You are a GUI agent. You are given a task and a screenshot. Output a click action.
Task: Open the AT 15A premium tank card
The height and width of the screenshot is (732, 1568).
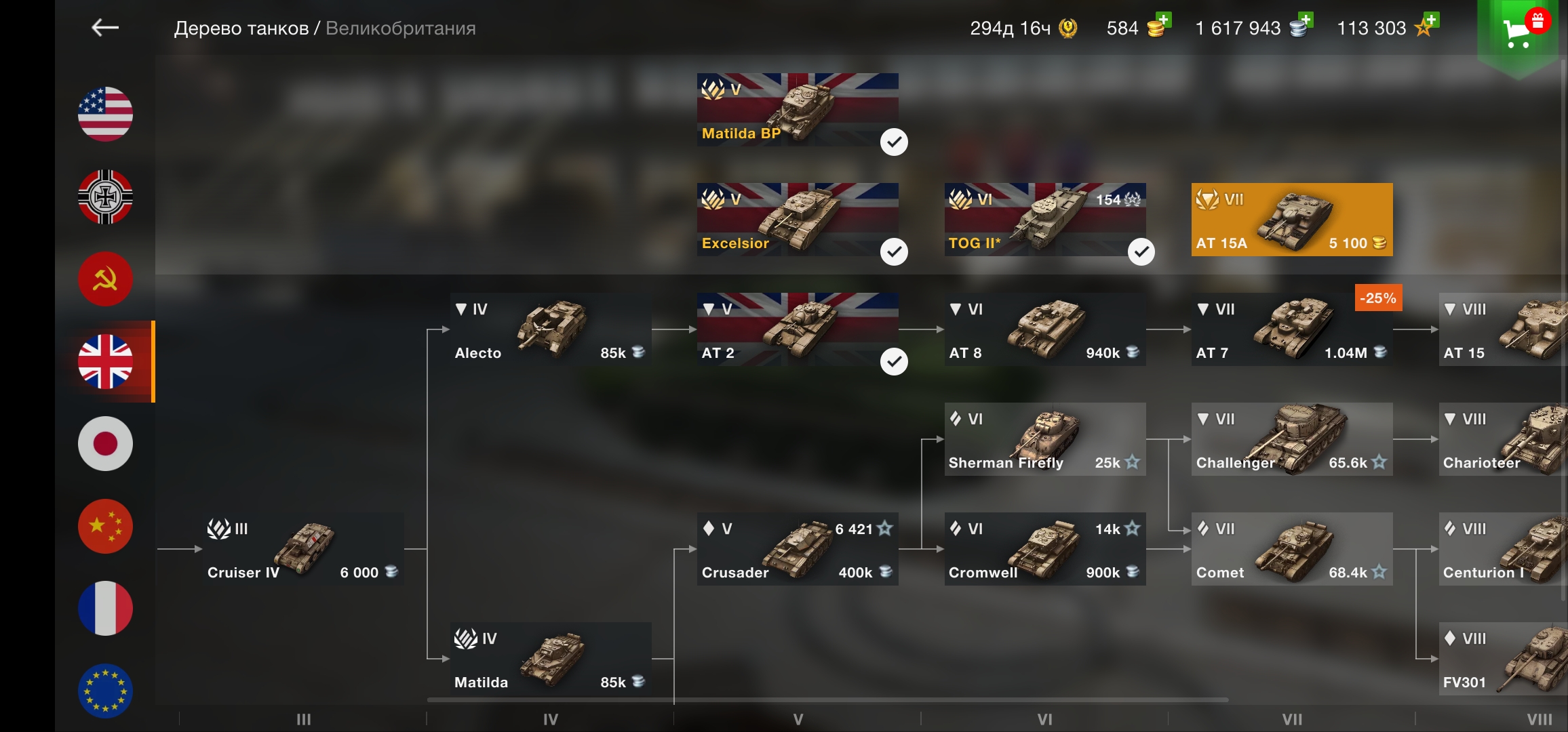1292,220
